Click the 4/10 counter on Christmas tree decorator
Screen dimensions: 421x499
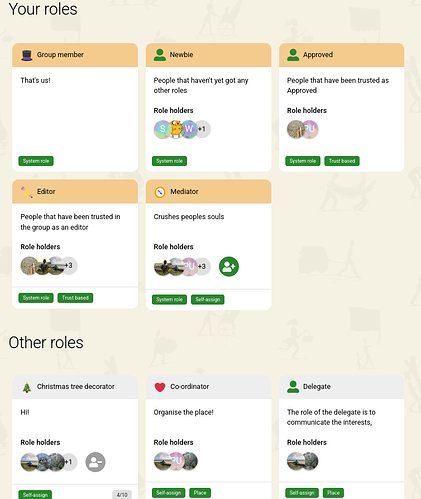(122, 495)
